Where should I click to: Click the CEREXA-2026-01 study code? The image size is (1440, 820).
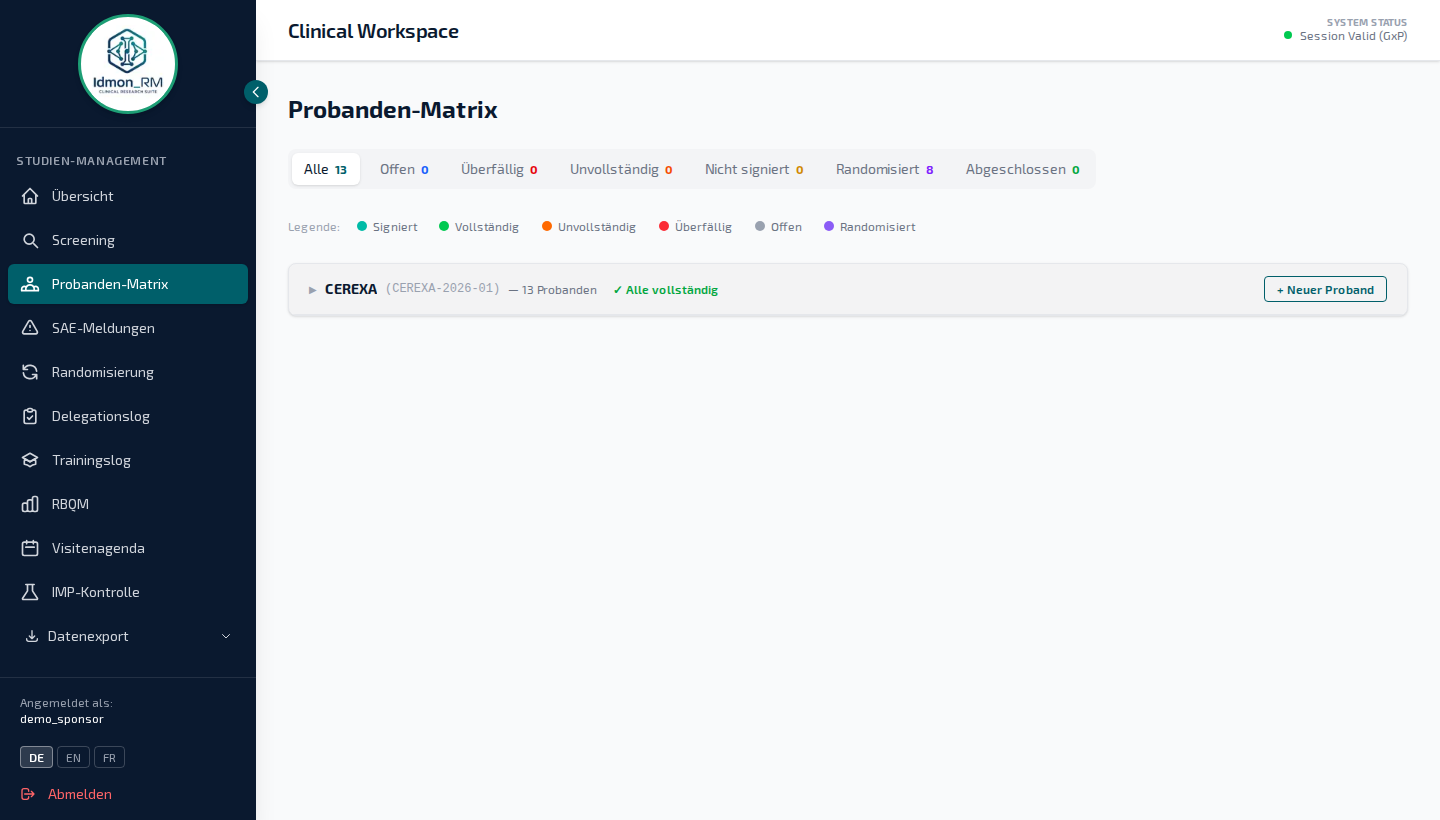coord(443,289)
